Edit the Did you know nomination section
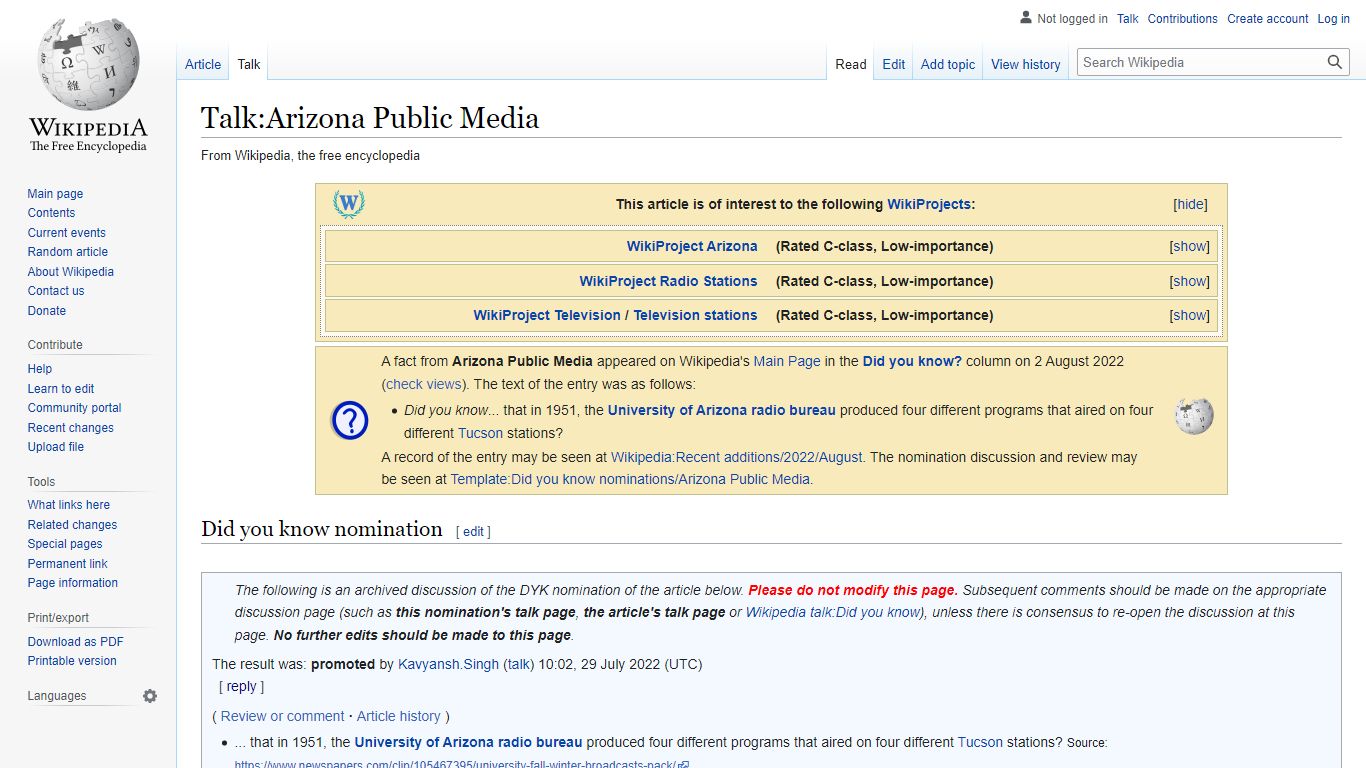The height and width of the screenshot is (768, 1366). [x=473, y=532]
